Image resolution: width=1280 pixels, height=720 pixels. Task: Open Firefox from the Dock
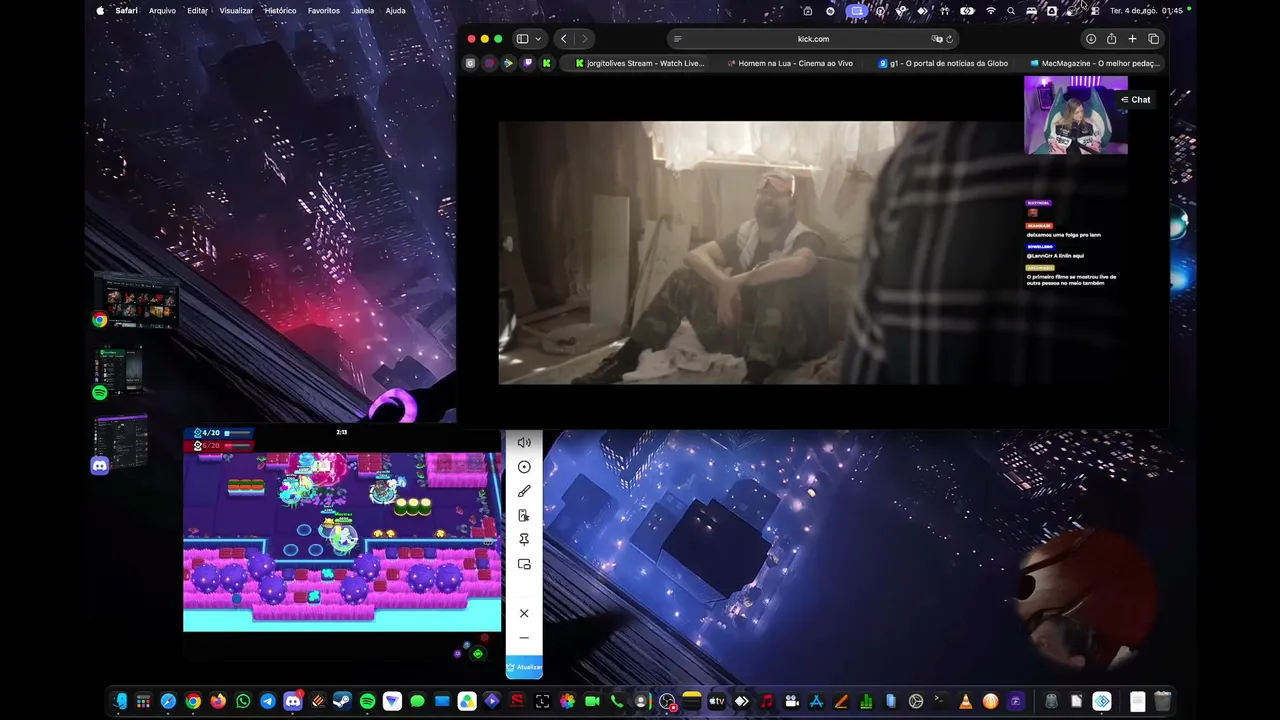point(218,701)
